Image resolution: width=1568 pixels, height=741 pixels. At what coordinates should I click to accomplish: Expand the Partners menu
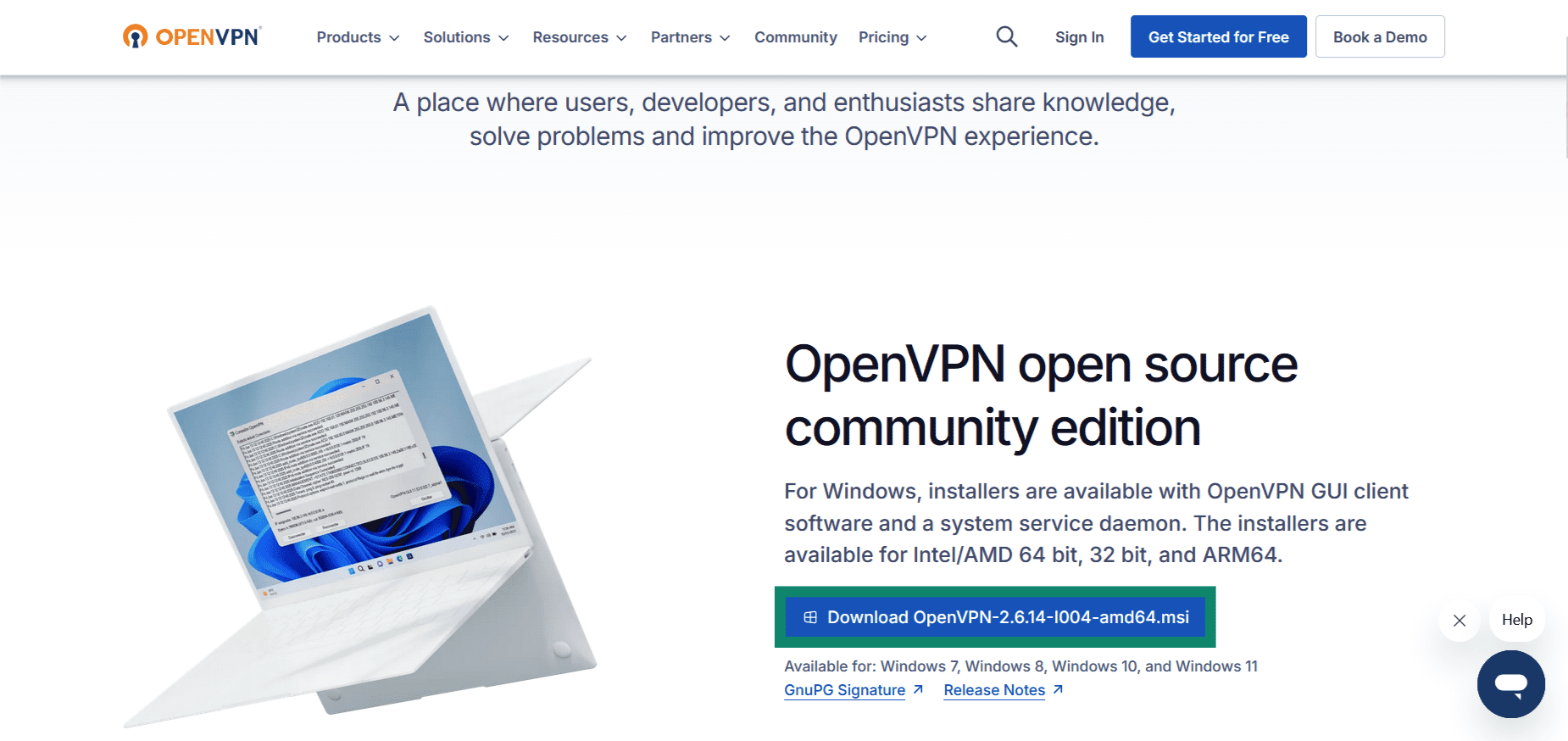[x=690, y=37]
